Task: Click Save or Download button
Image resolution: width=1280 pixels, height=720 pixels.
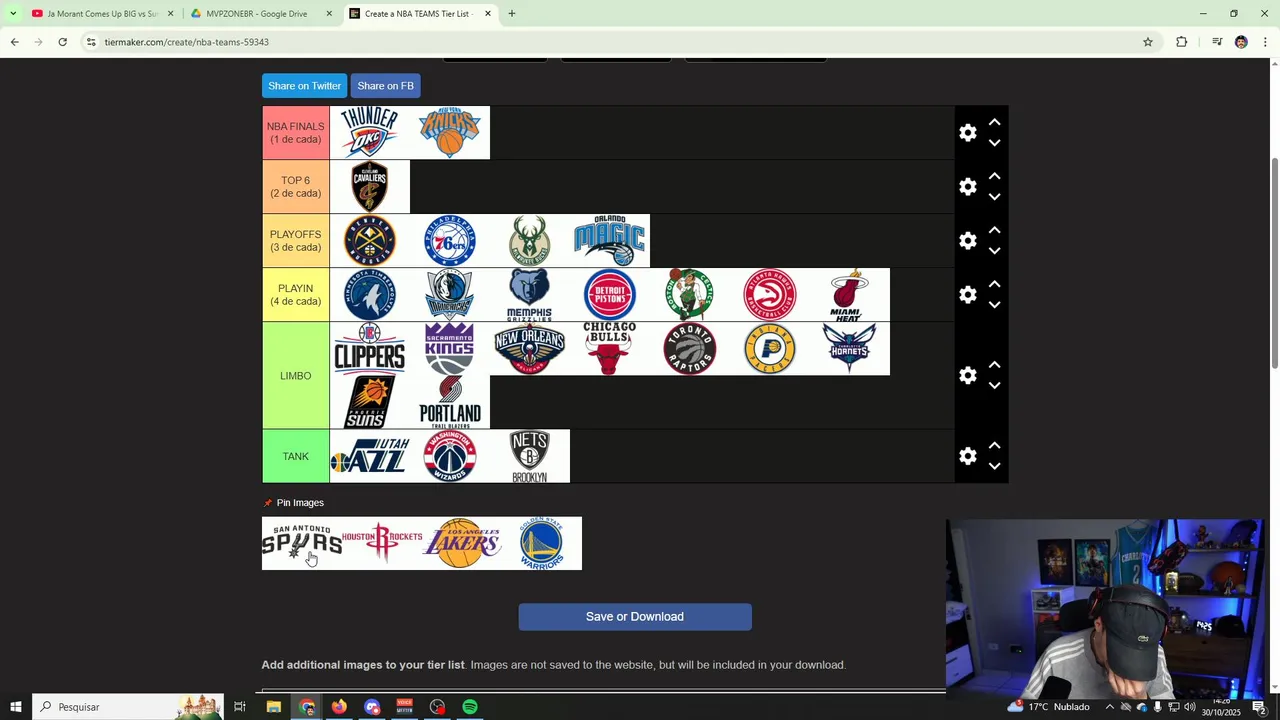Action: click(635, 617)
